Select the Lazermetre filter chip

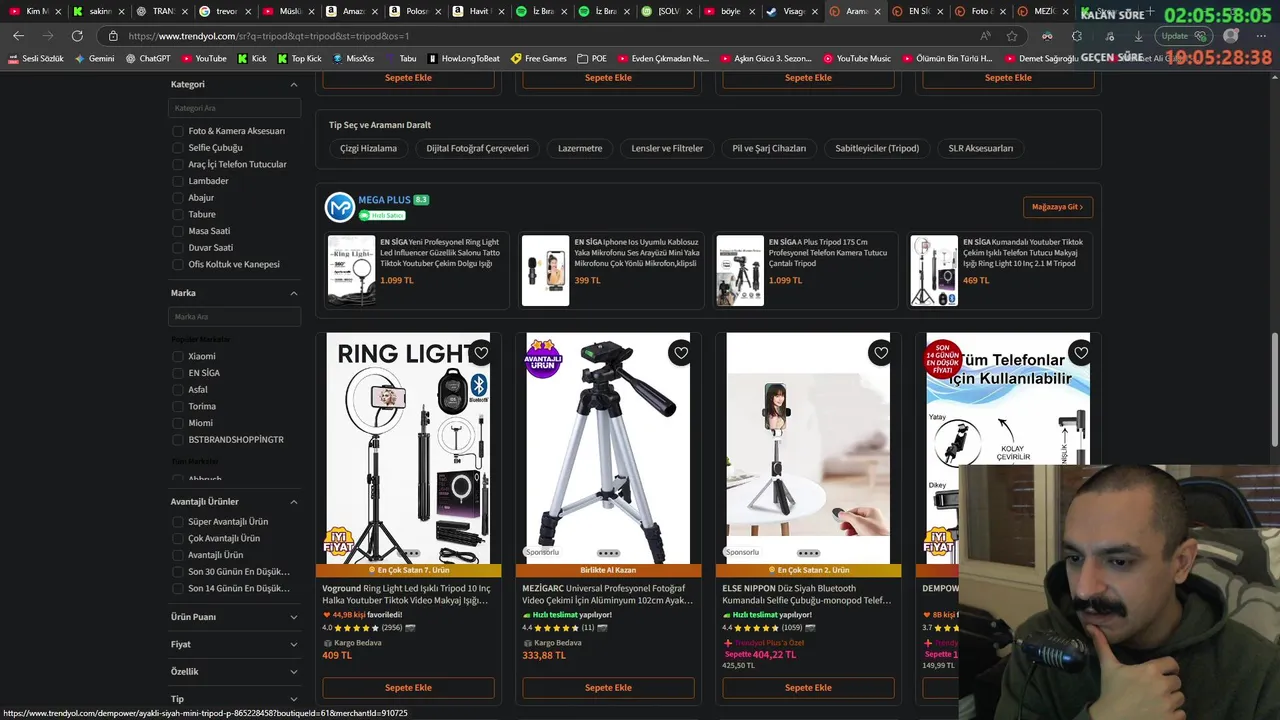(580, 148)
